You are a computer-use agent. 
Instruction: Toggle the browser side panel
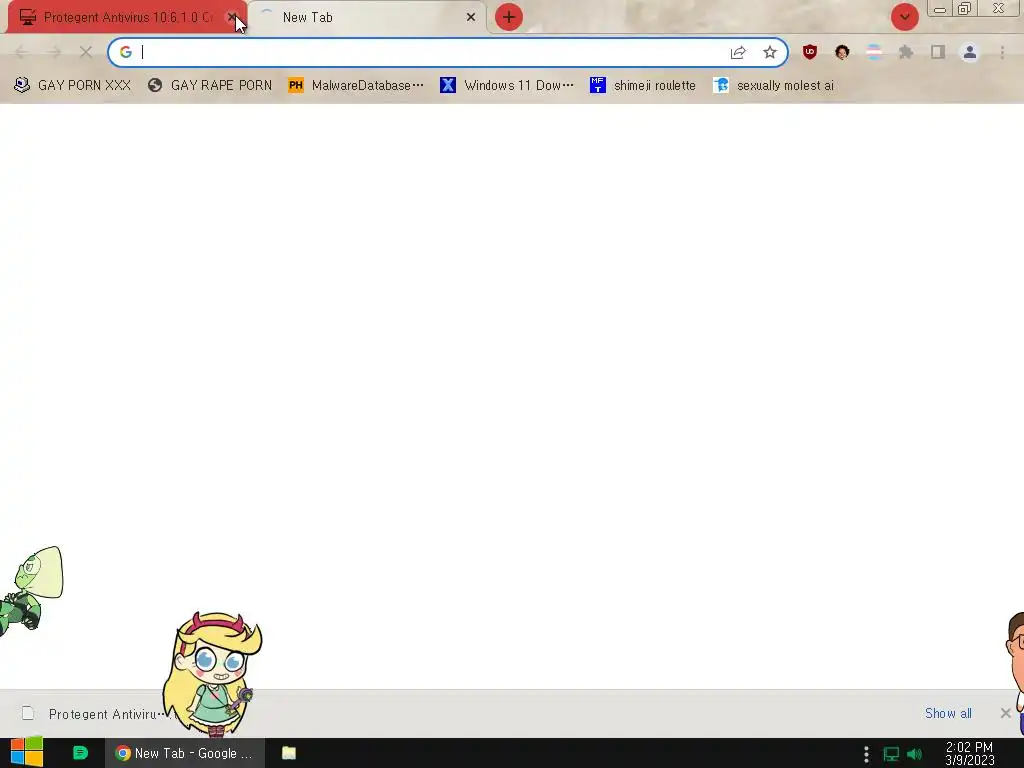tap(938, 52)
